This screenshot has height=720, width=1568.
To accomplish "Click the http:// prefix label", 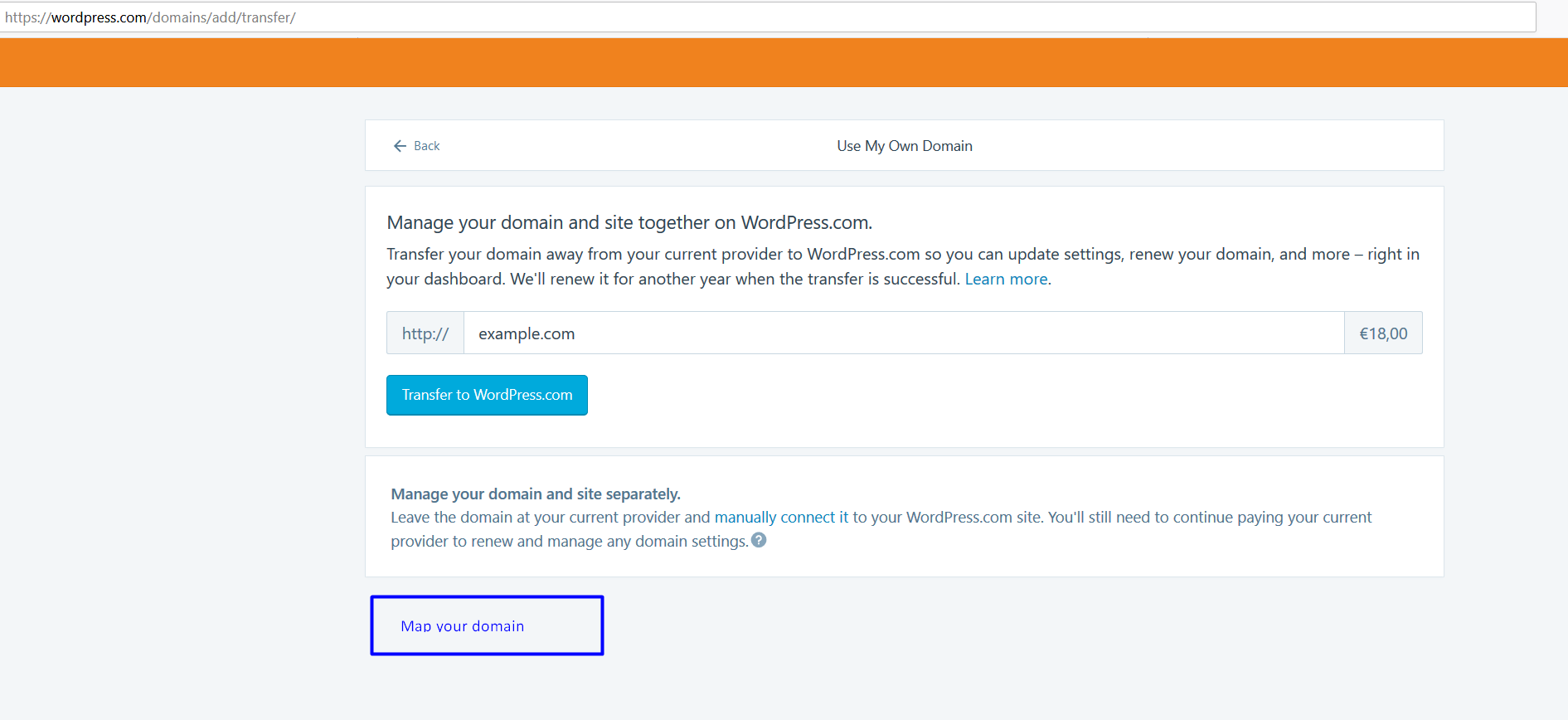I will [425, 333].
